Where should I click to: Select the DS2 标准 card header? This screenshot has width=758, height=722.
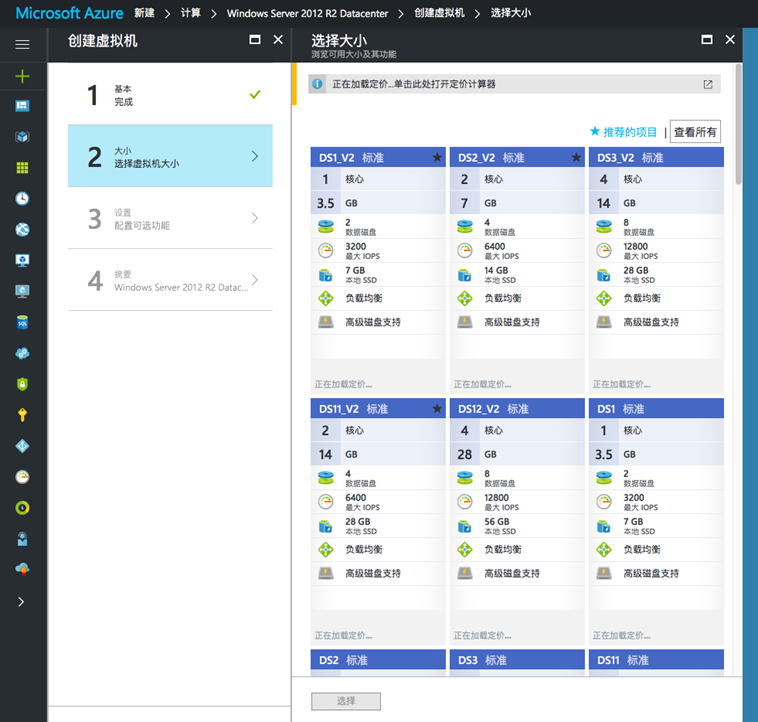(x=378, y=660)
